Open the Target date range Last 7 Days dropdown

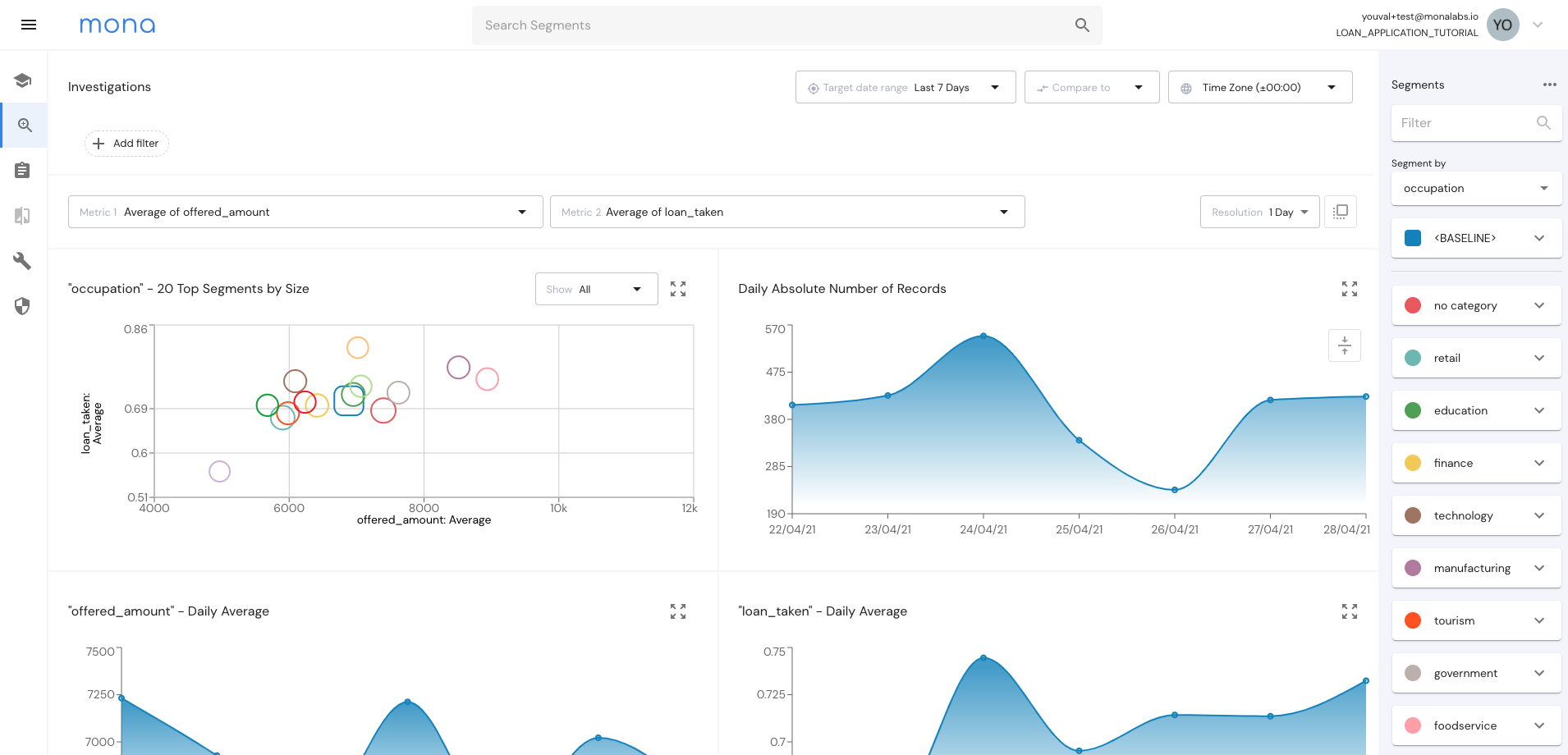point(905,87)
